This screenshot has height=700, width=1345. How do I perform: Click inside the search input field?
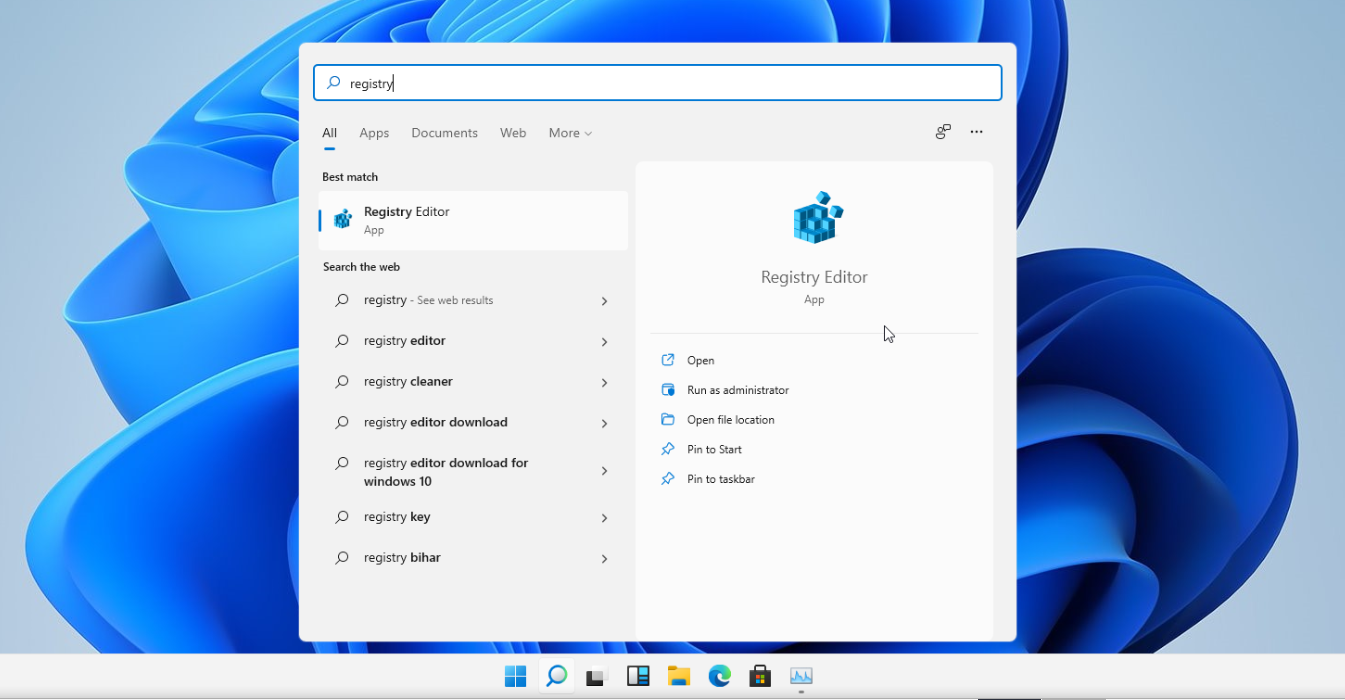coord(657,82)
